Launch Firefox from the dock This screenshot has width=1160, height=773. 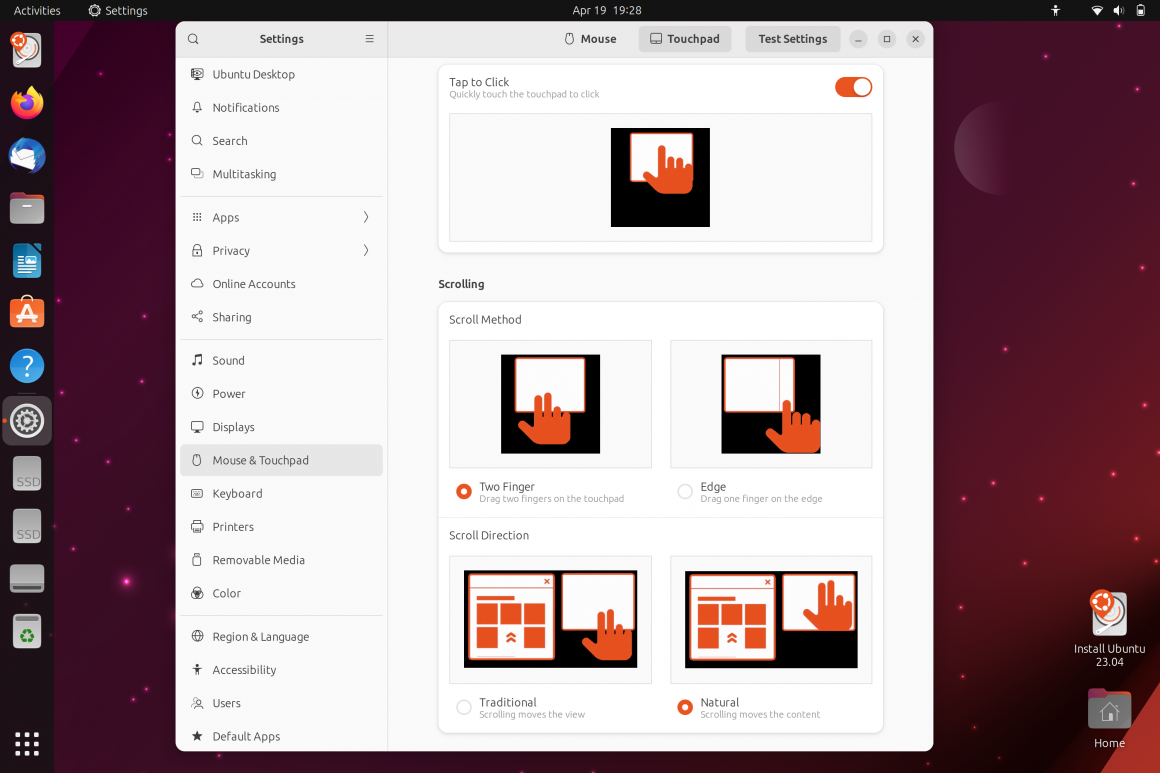coord(26,102)
